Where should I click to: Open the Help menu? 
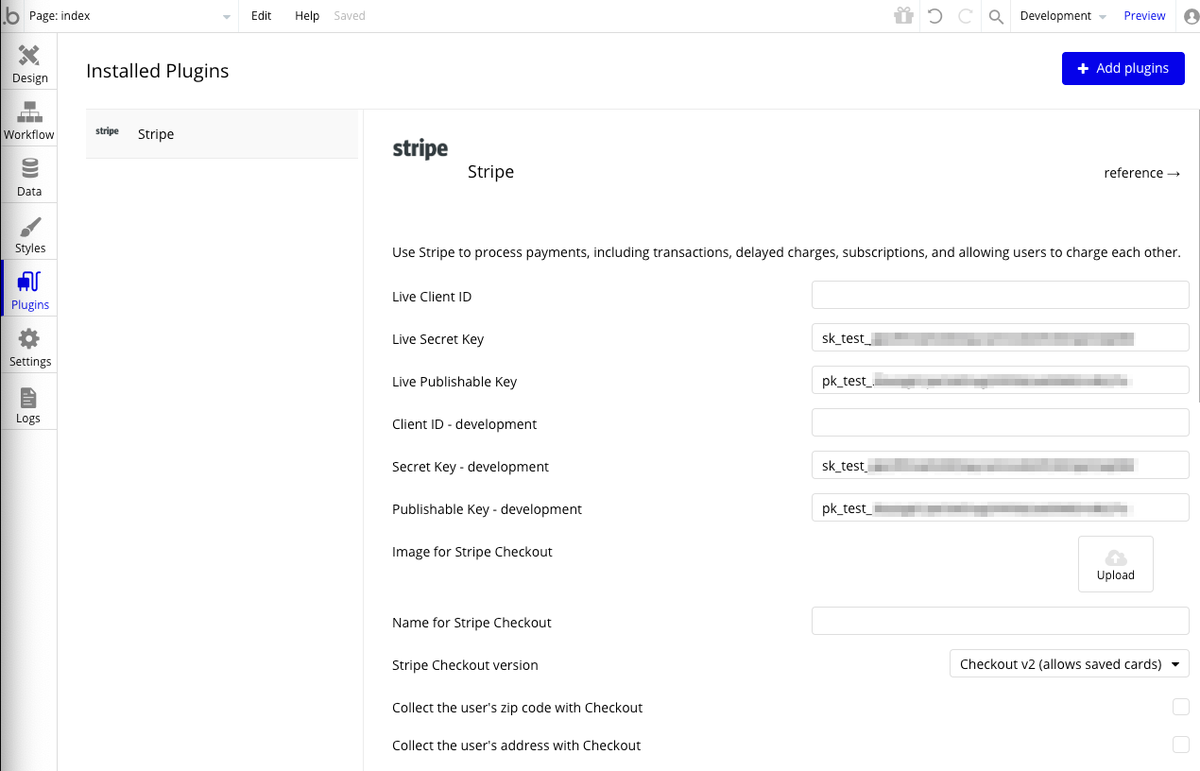307,16
